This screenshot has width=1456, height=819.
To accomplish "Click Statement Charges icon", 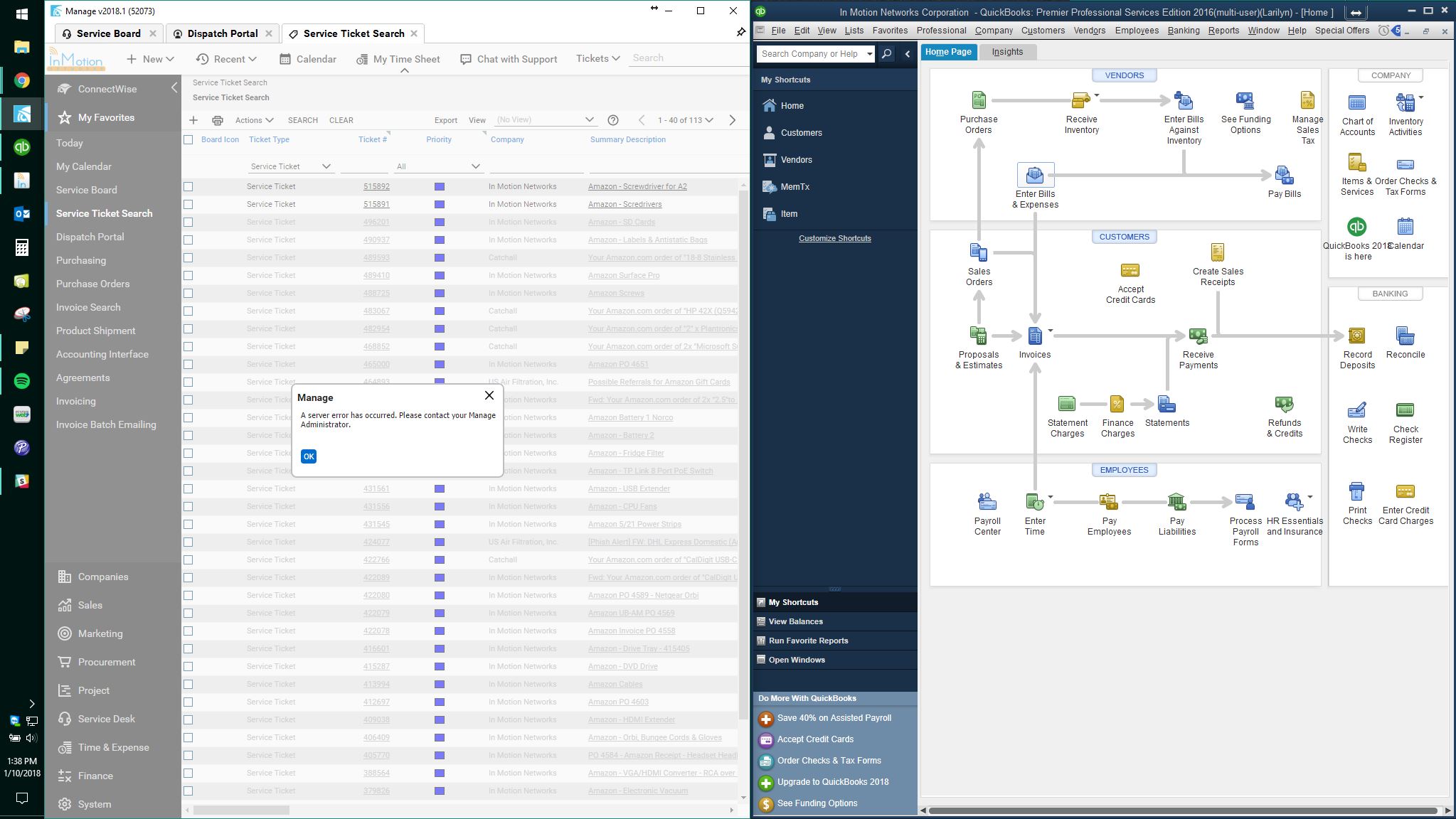I will pos(1067,404).
